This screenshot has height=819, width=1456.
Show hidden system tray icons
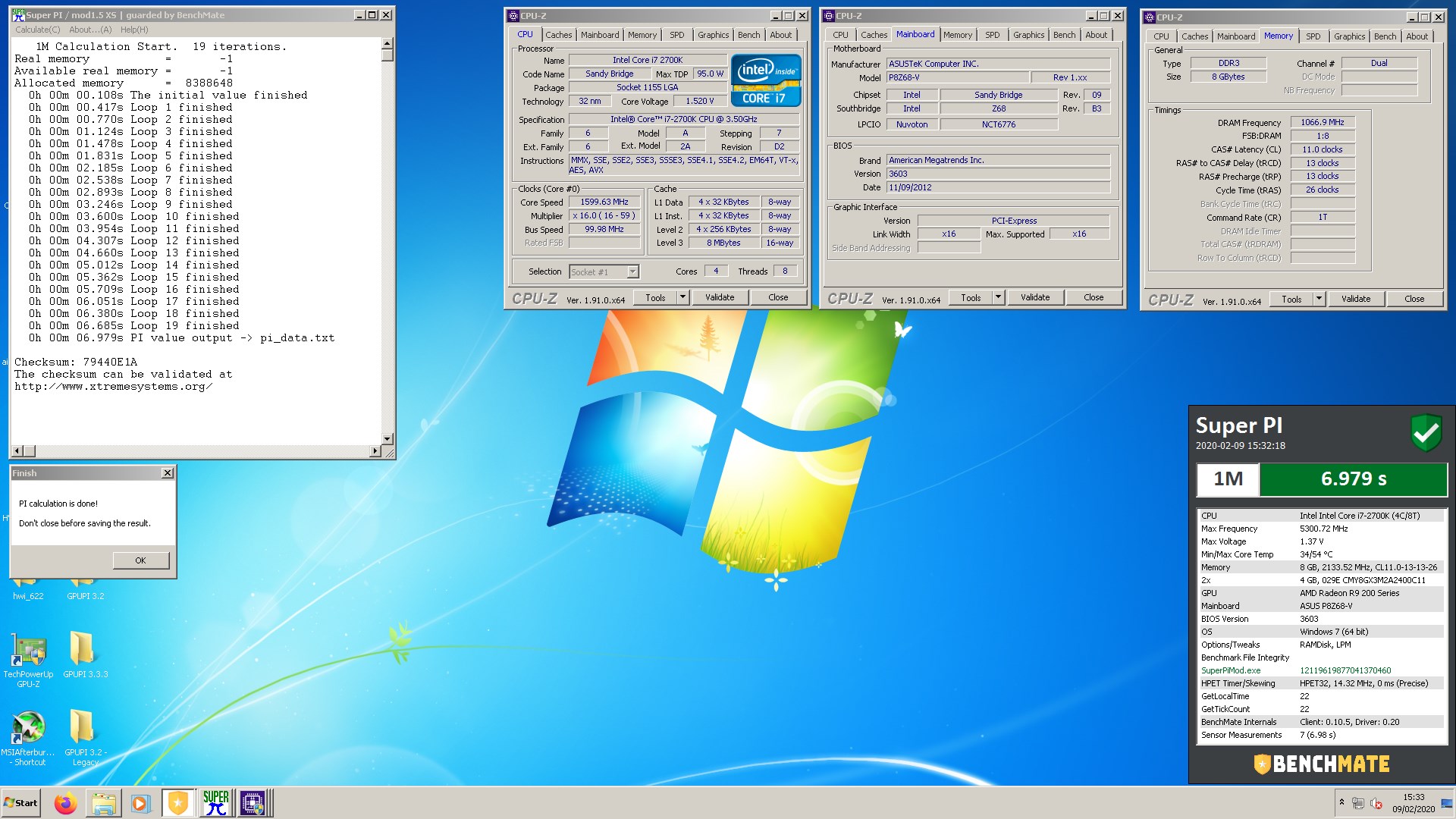coord(1341,802)
